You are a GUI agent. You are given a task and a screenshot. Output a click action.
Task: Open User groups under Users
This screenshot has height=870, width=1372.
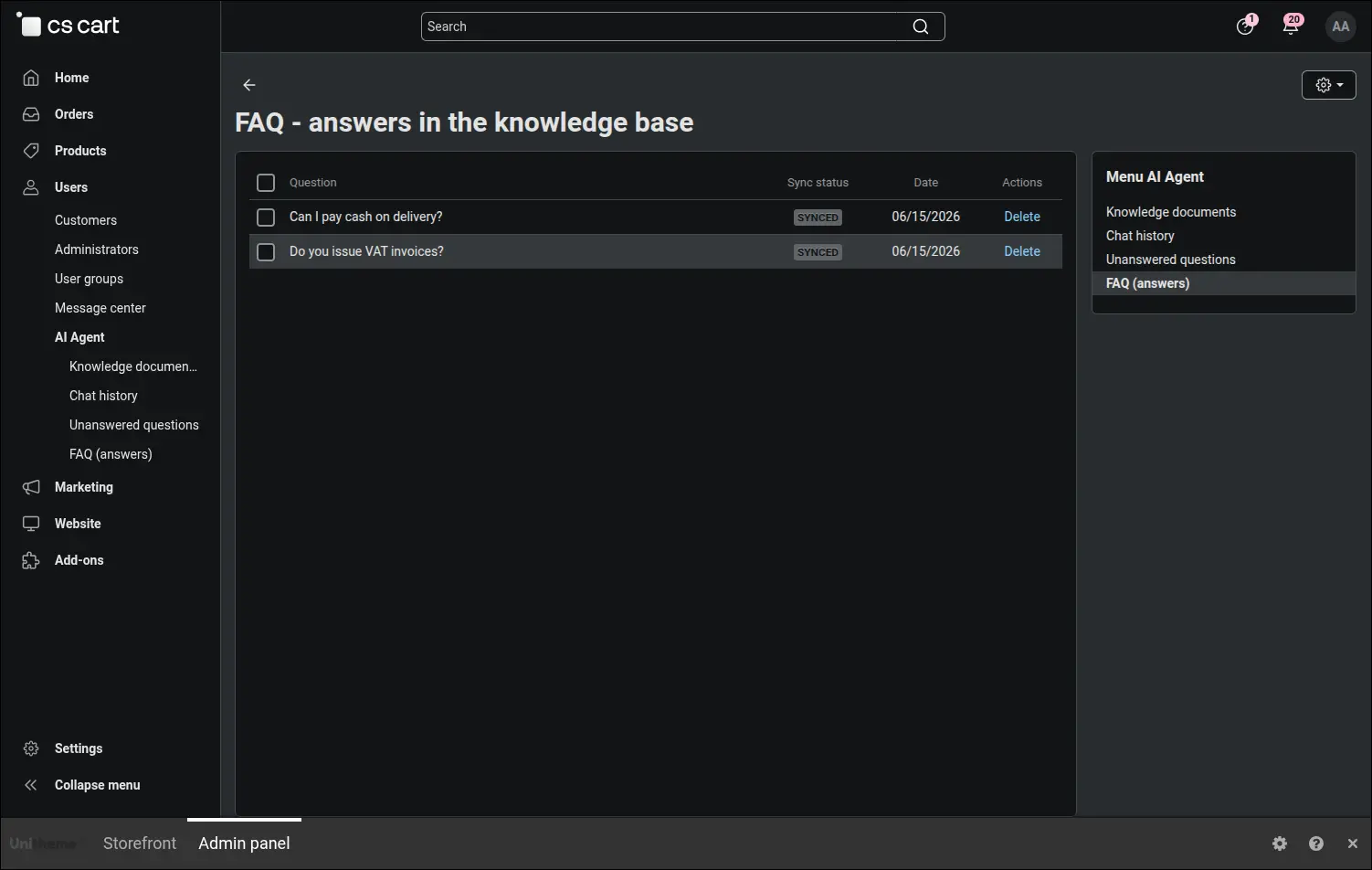(89, 279)
